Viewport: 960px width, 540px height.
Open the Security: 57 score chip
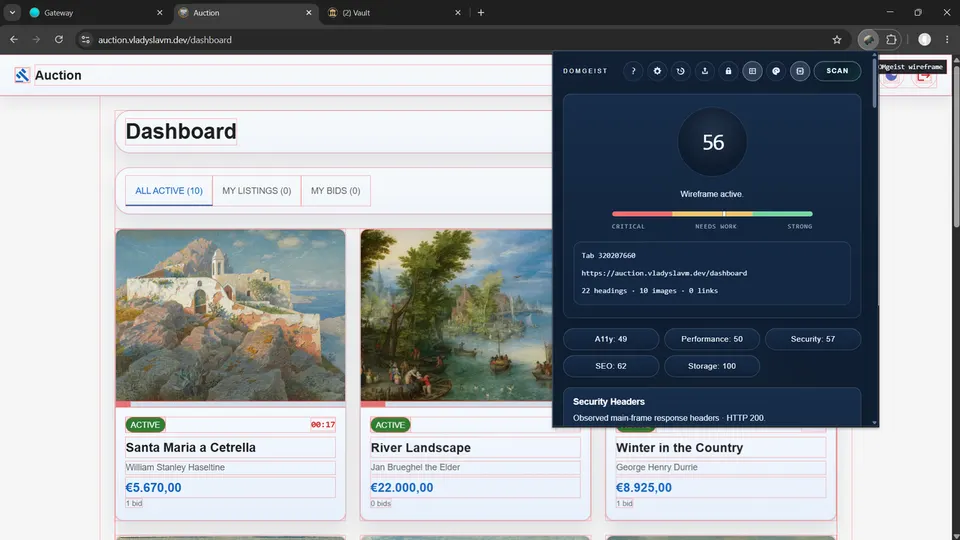coord(812,339)
